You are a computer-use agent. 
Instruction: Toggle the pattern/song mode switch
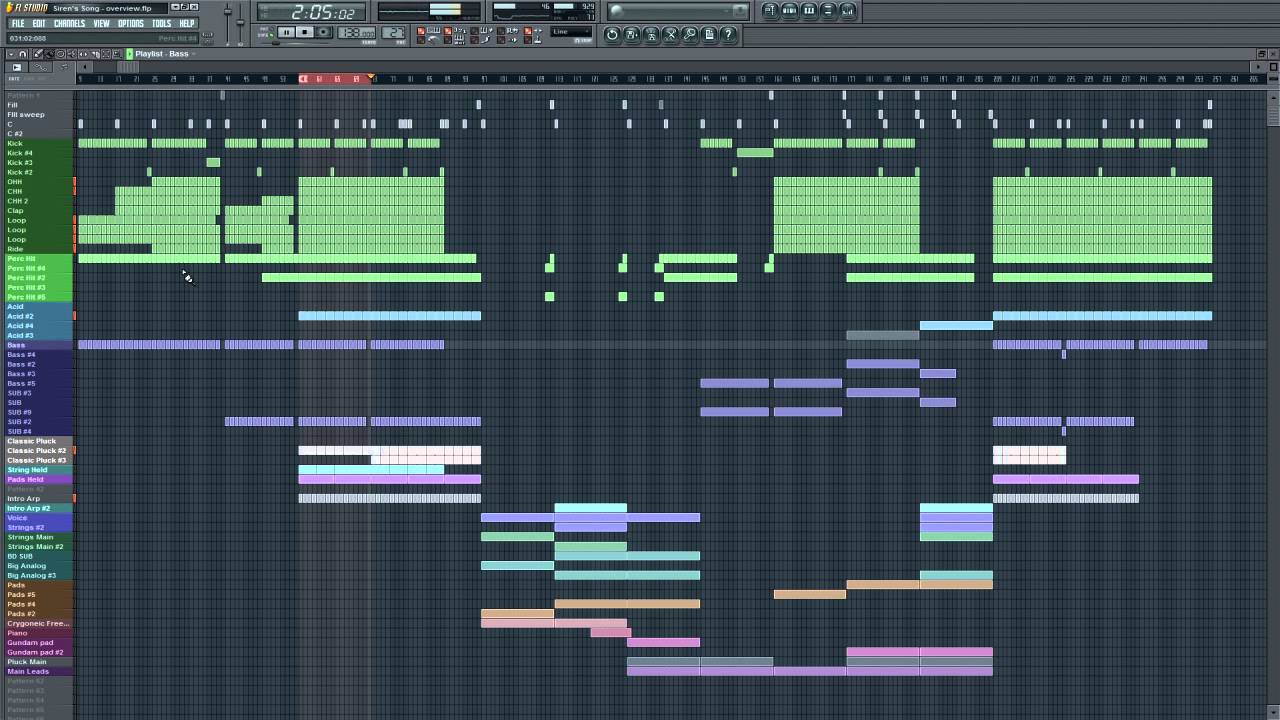(x=267, y=31)
